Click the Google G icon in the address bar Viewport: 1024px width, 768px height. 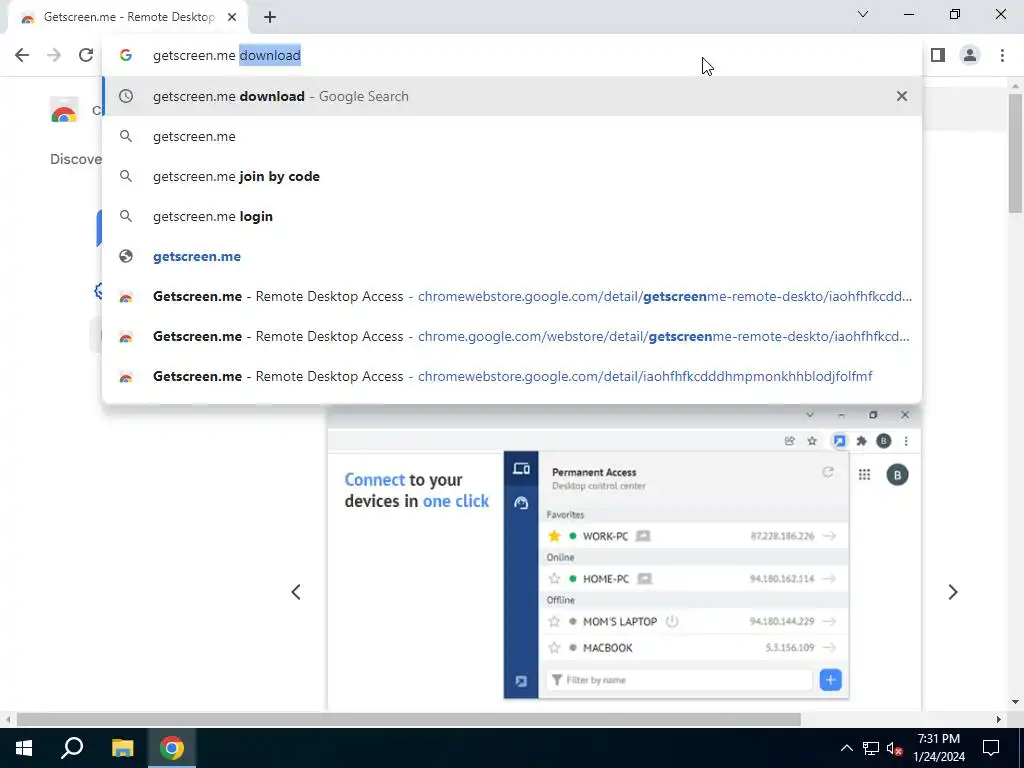pos(126,56)
